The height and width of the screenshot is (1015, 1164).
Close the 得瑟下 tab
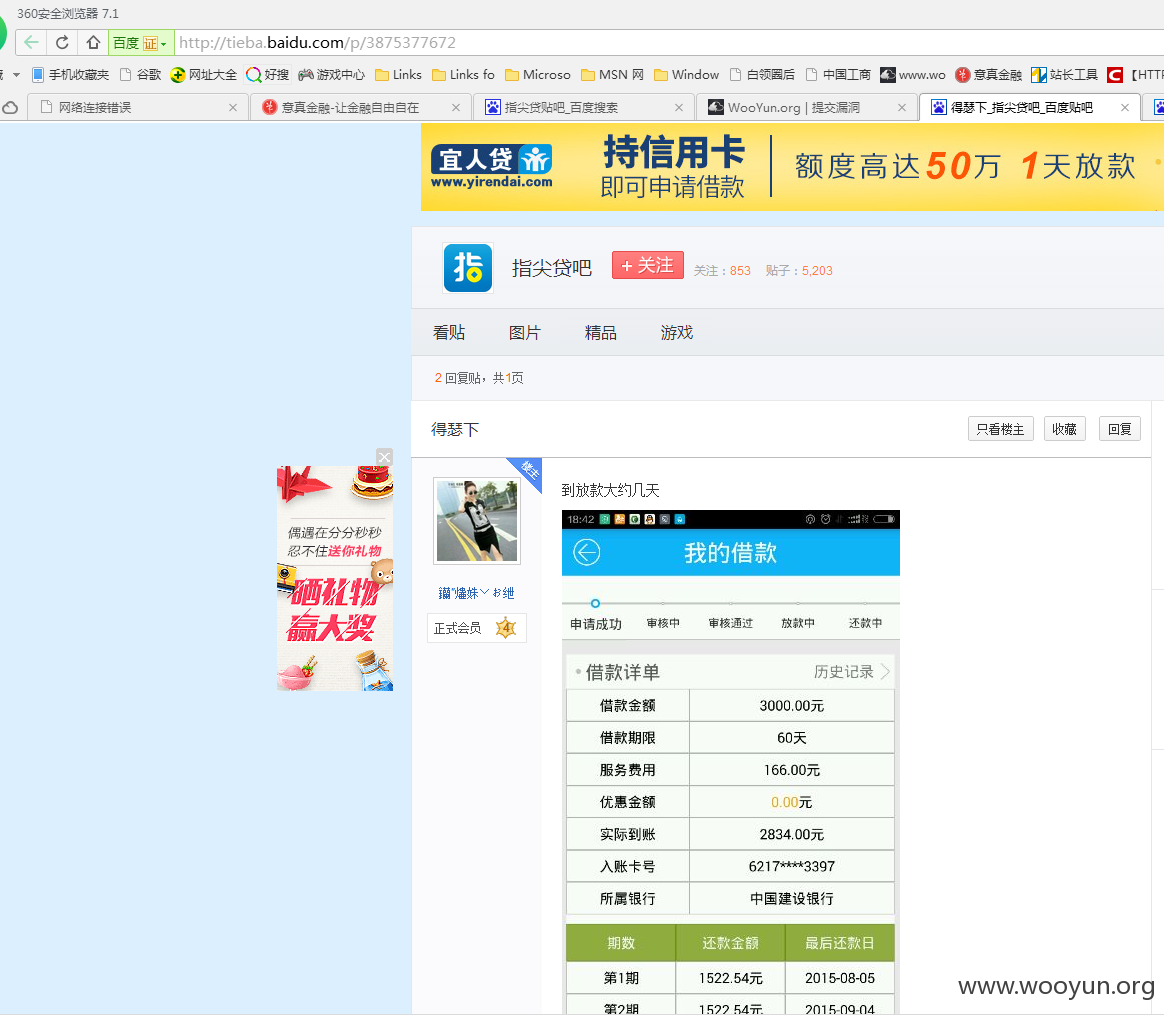(x=1125, y=108)
